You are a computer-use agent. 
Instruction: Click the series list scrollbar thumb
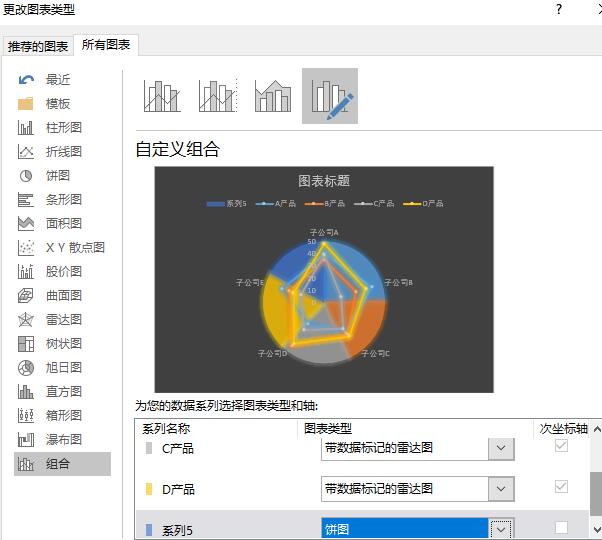596,494
